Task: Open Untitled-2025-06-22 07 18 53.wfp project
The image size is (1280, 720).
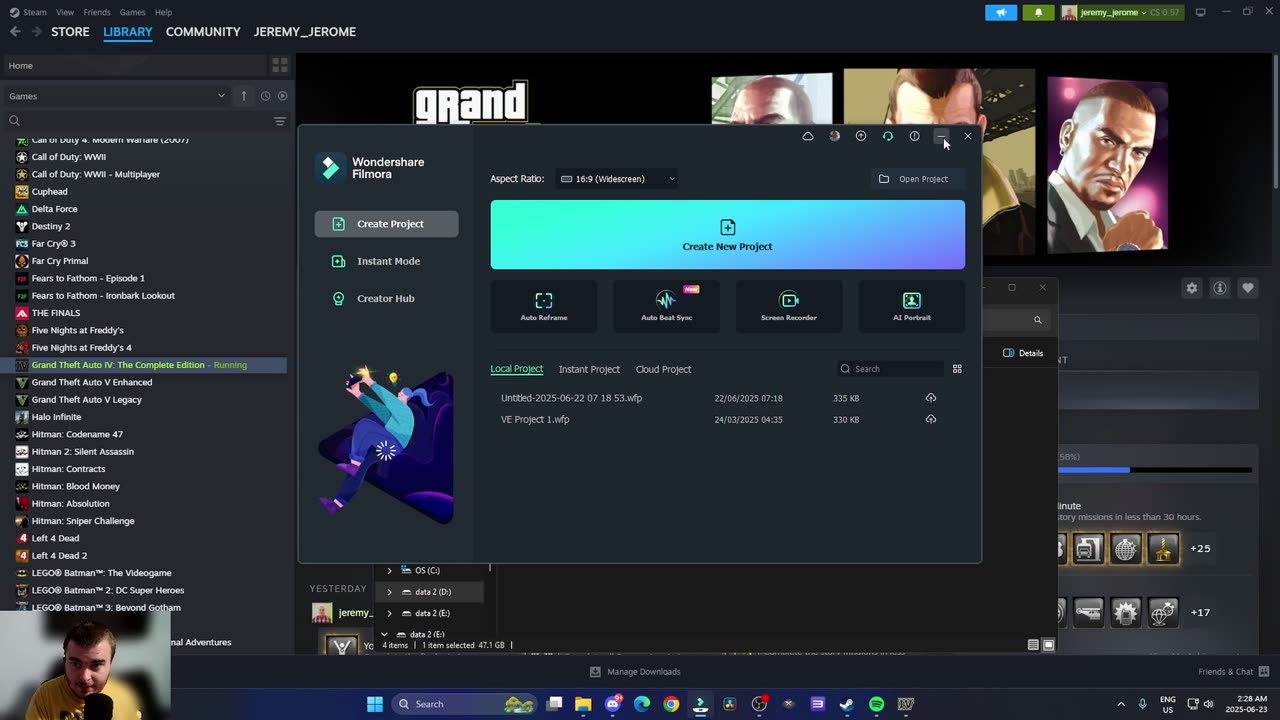Action: [x=571, y=398]
